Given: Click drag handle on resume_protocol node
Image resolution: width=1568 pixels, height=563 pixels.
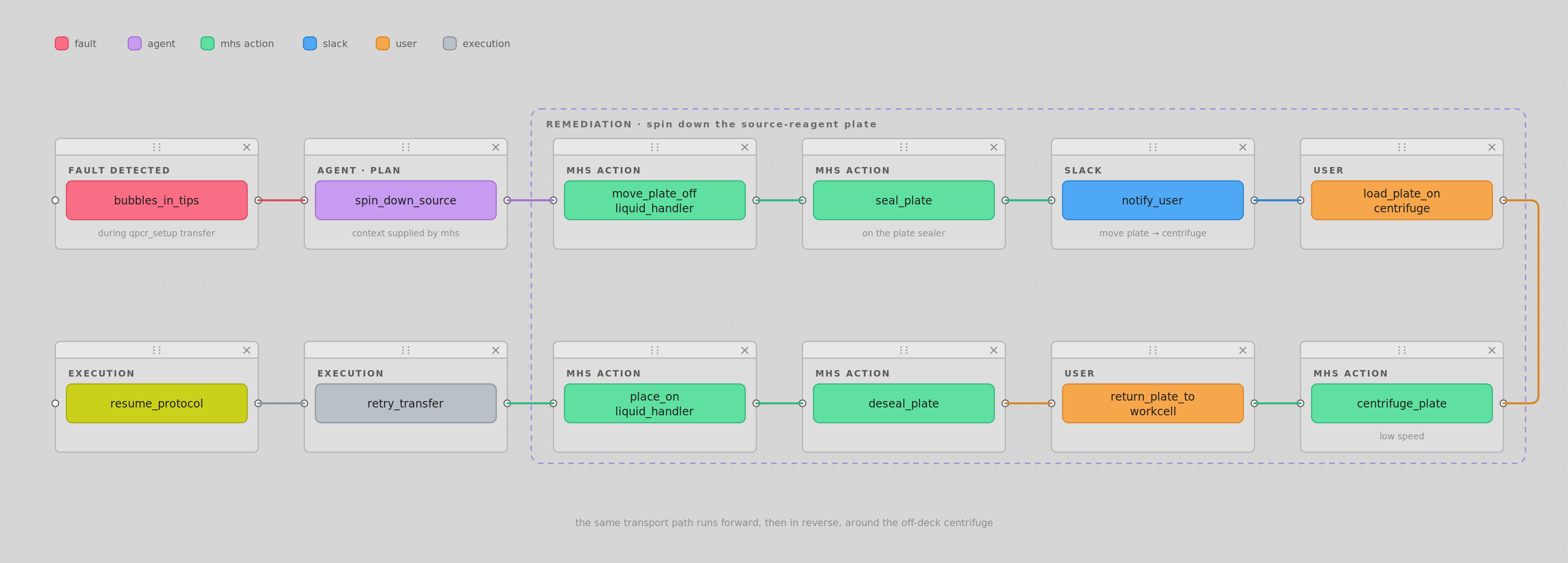Looking at the screenshot, I should click(156, 350).
